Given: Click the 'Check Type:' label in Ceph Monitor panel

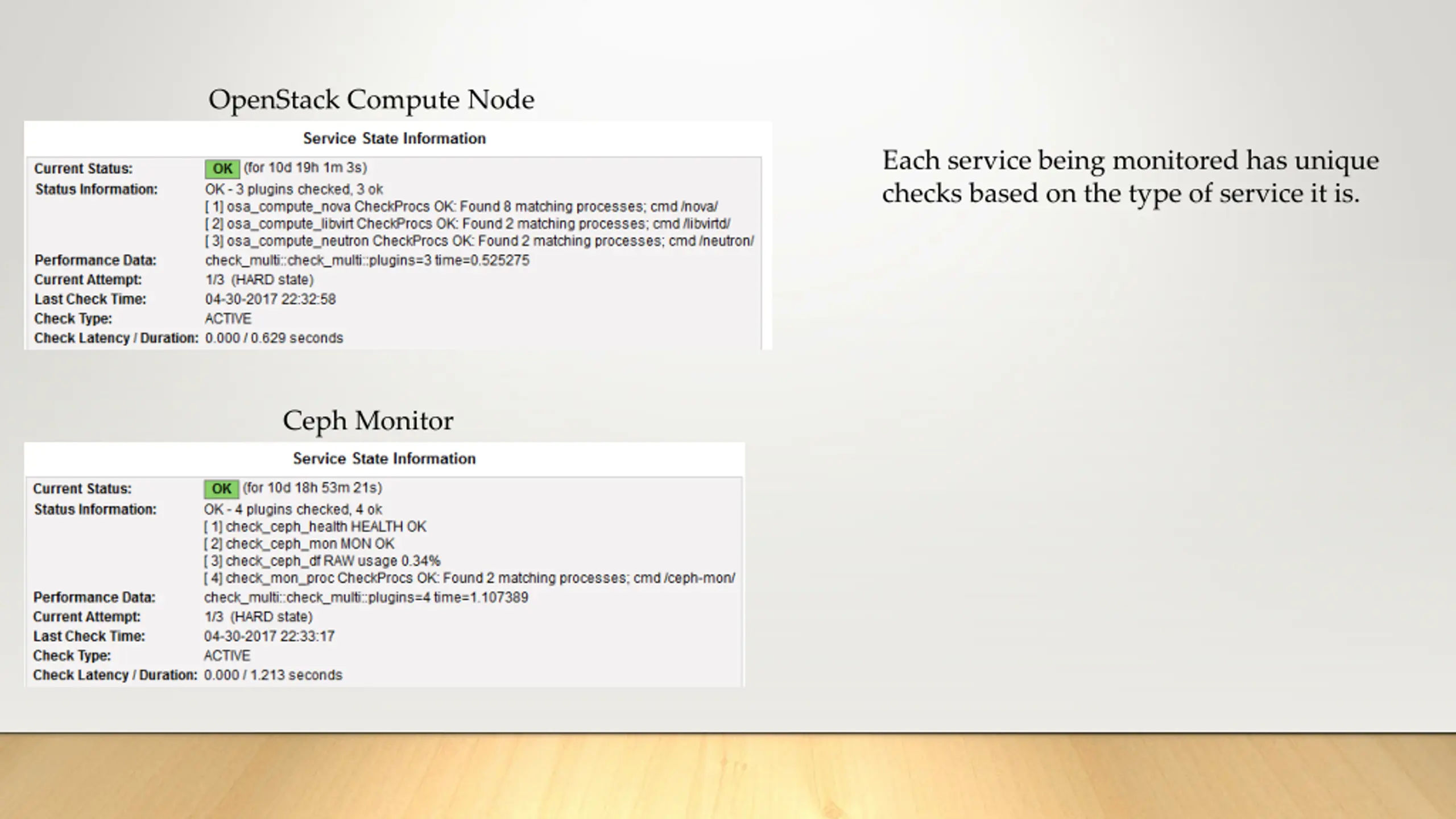Looking at the screenshot, I should pyautogui.click(x=72, y=656).
